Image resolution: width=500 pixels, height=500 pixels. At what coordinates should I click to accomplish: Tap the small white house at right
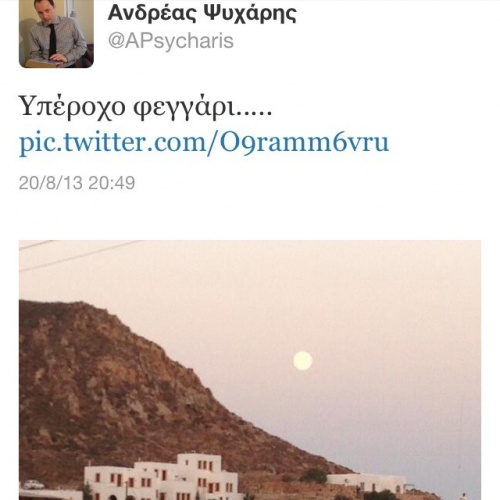click(x=366, y=482)
